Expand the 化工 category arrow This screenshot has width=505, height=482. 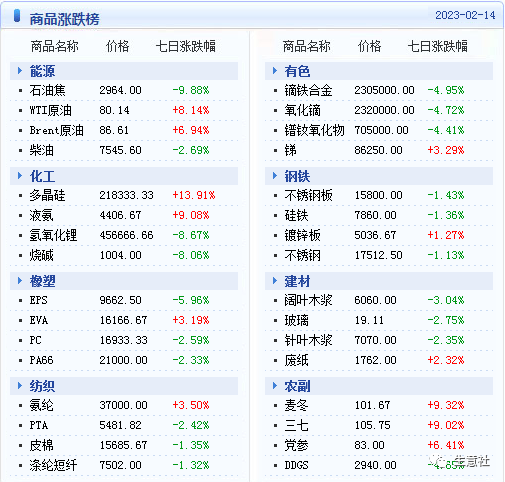pyautogui.click(x=20, y=176)
